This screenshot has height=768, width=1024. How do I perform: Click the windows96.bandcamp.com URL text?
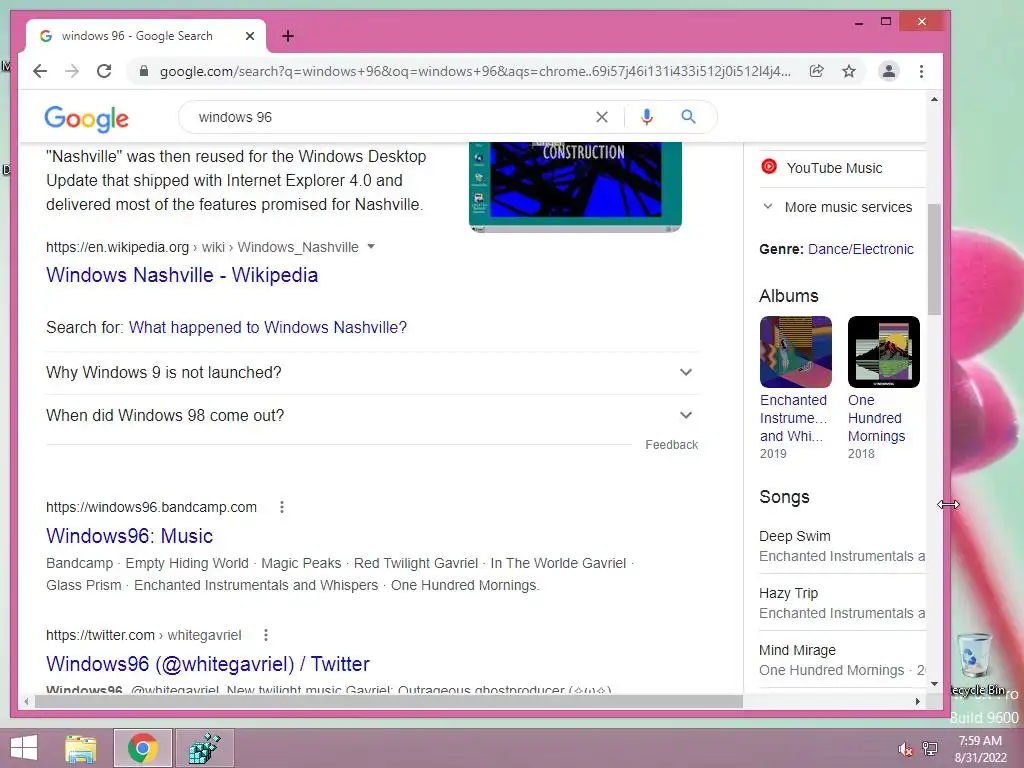pos(152,507)
